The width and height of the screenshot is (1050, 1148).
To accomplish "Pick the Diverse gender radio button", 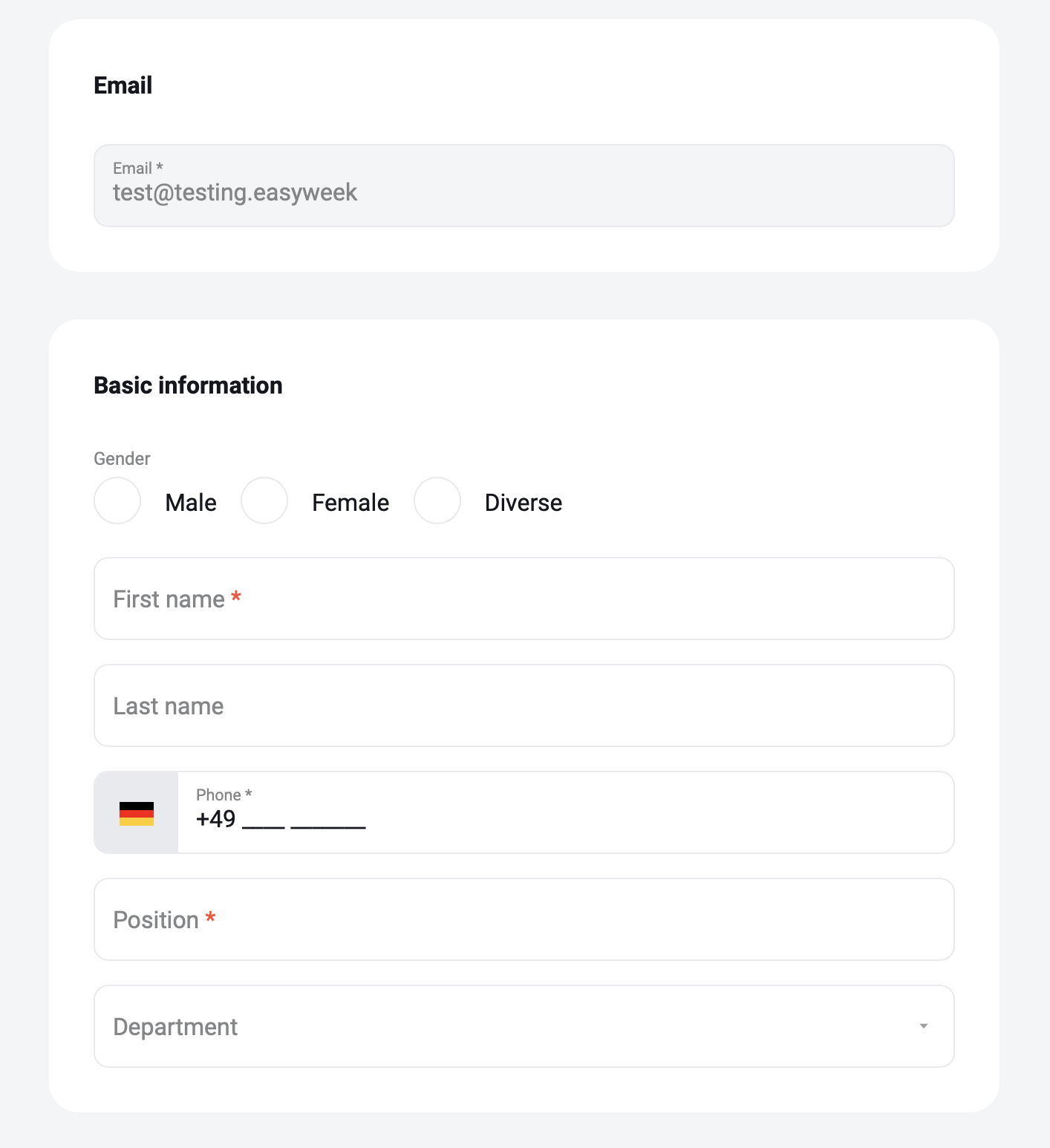I will [437, 500].
